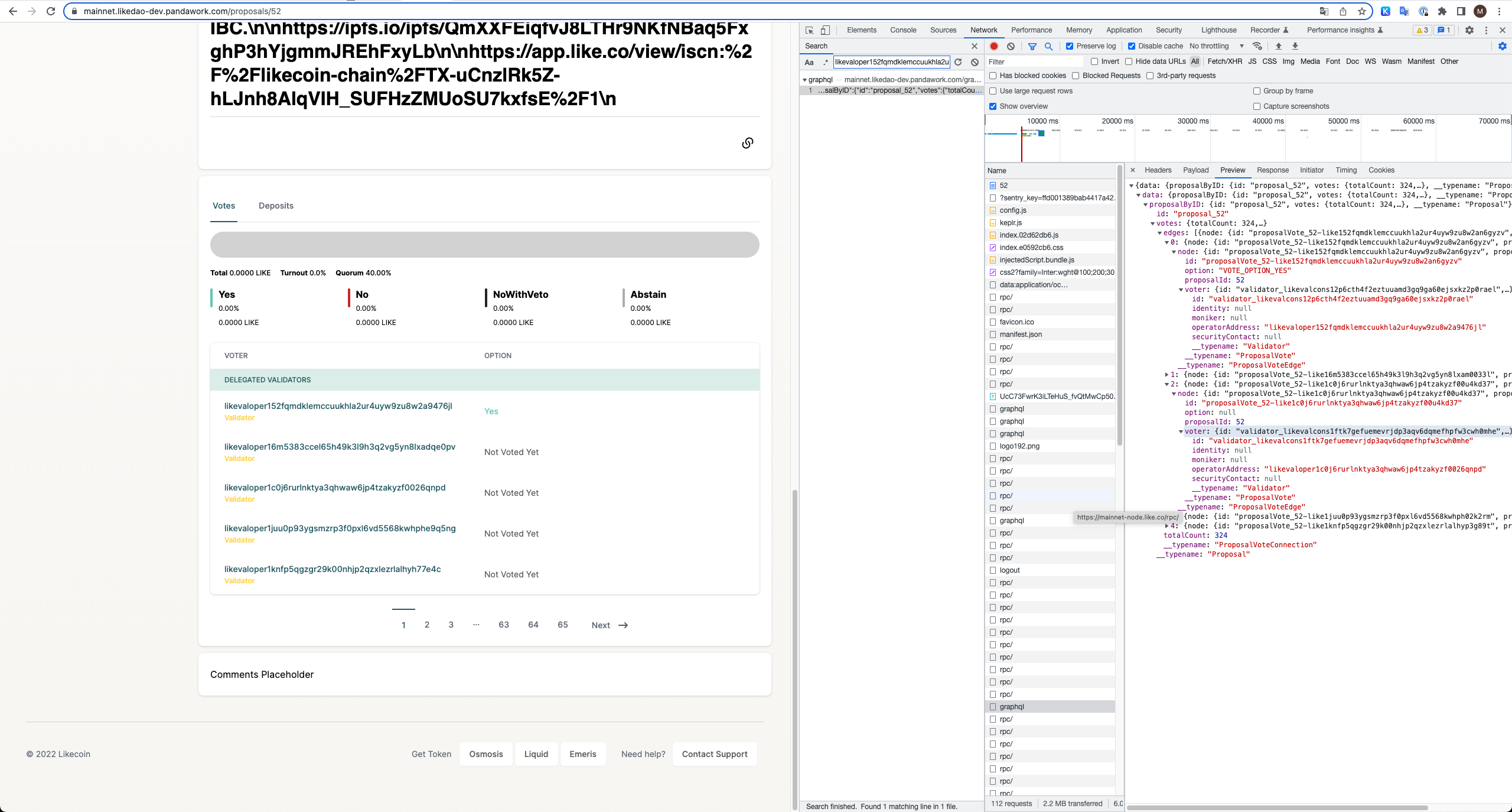The width and height of the screenshot is (1512, 812).
Task: Open the Deposits tab
Action: [276, 206]
